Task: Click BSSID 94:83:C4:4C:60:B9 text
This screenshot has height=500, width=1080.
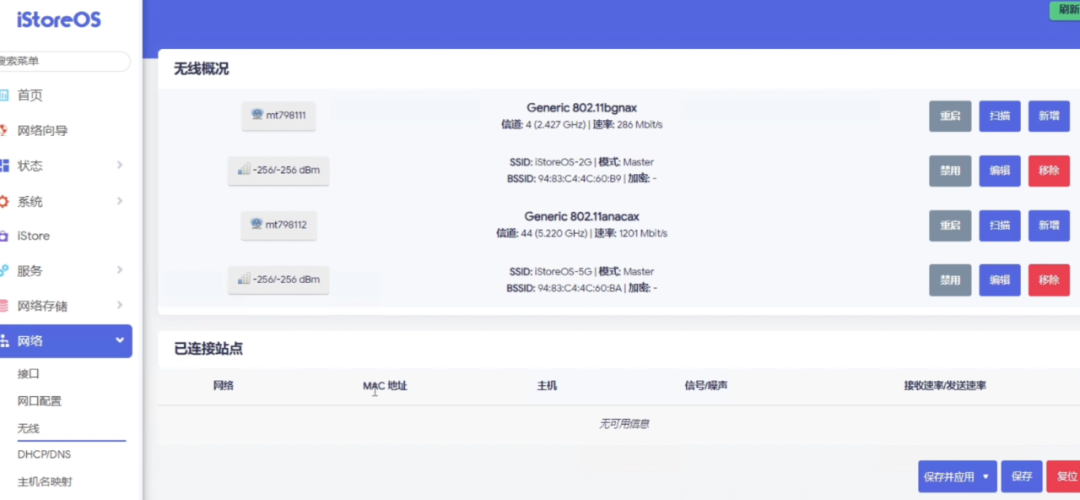Action: (x=563, y=178)
